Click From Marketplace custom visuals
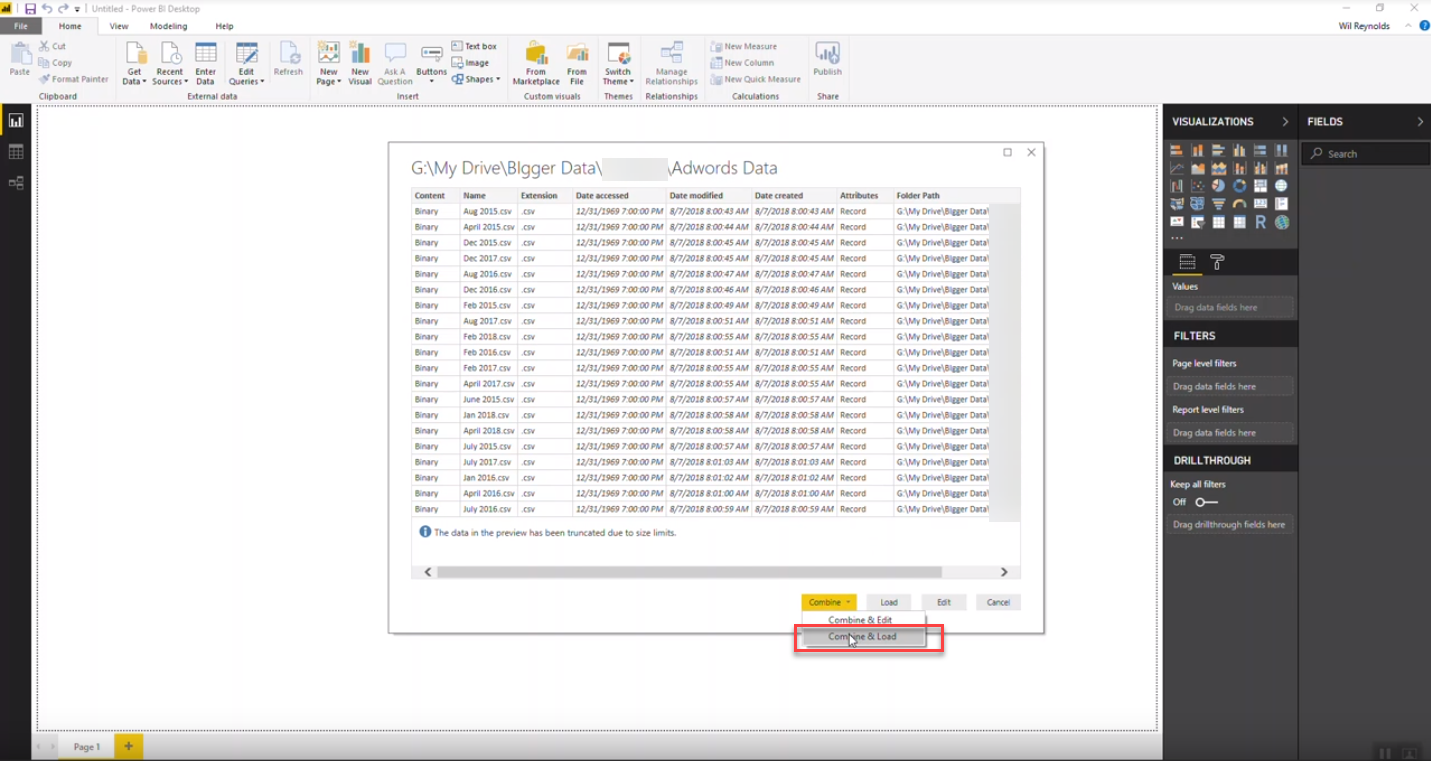This screenshot has height=761, width=1431. click(536, 63)
